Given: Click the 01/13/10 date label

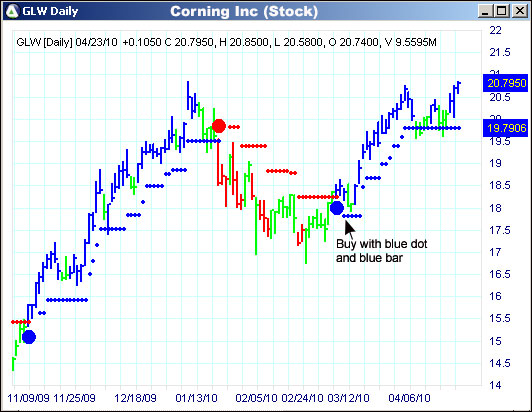Looking at the screenshot, I should pos(196,398).
